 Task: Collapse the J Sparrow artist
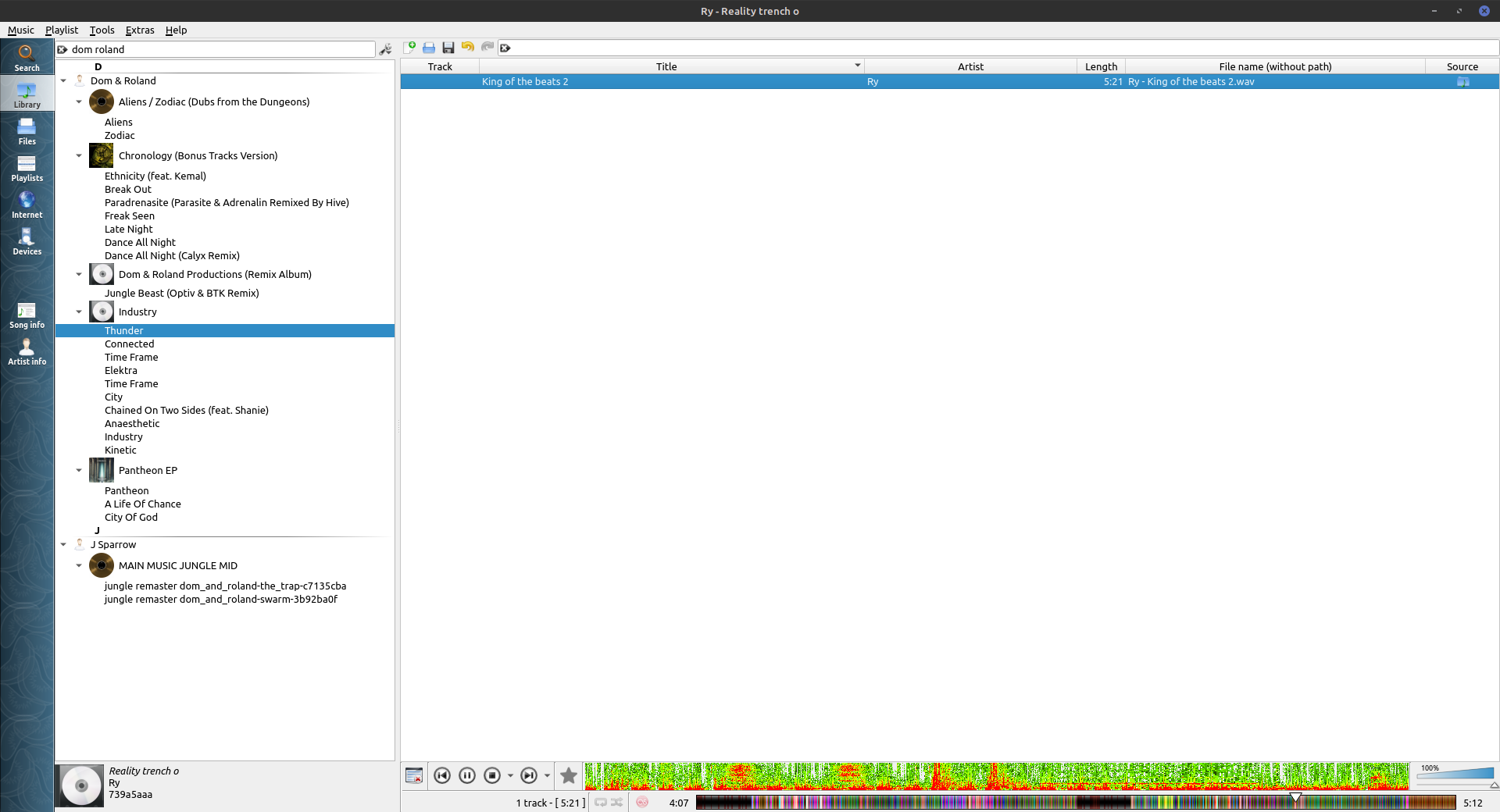click(x=63, y=544)
